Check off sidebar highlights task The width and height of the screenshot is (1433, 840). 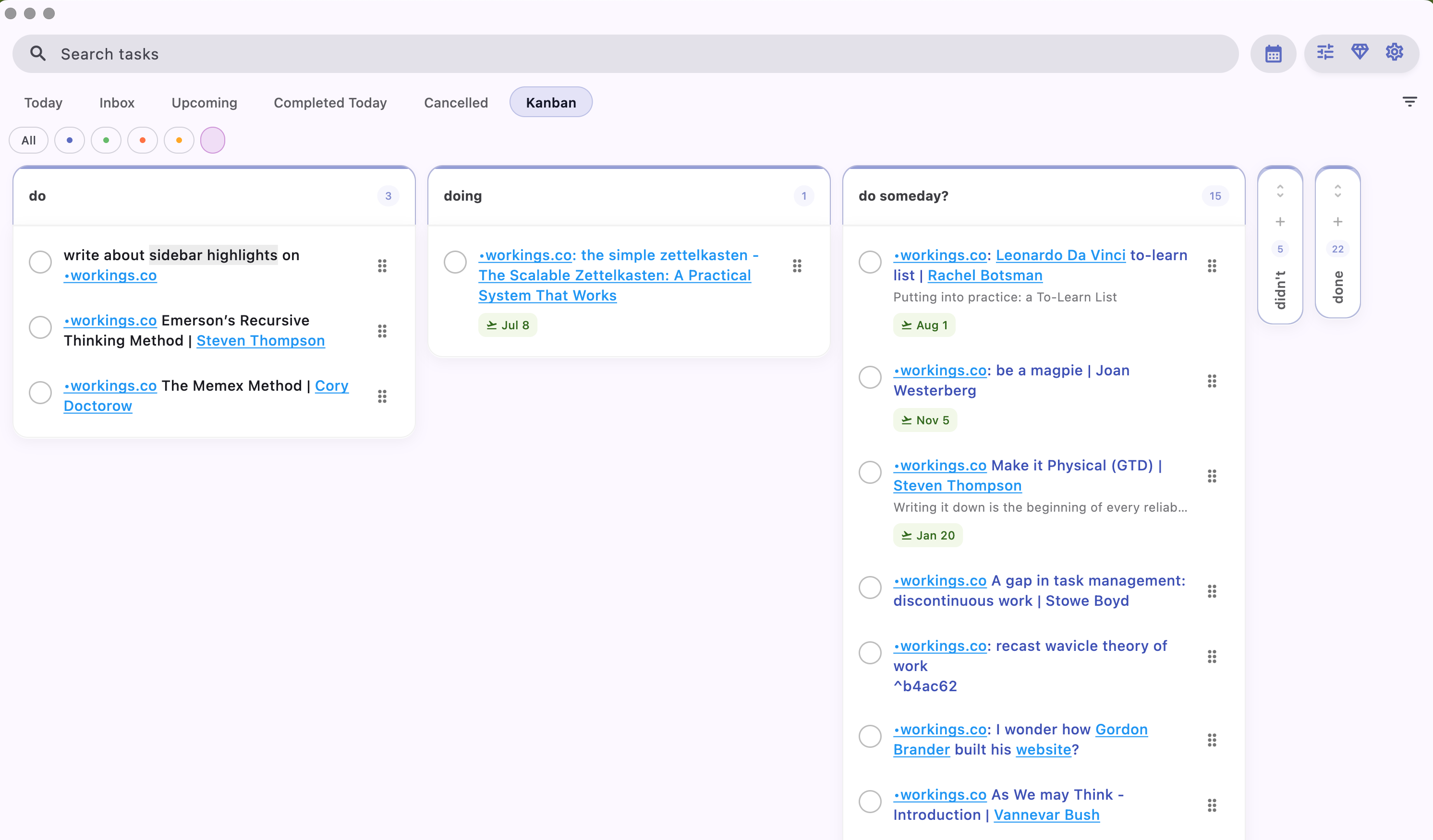point(40,262)
